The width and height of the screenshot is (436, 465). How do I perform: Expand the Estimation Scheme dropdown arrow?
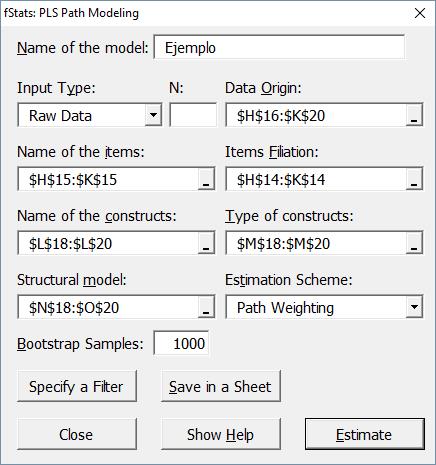point(414,307)
